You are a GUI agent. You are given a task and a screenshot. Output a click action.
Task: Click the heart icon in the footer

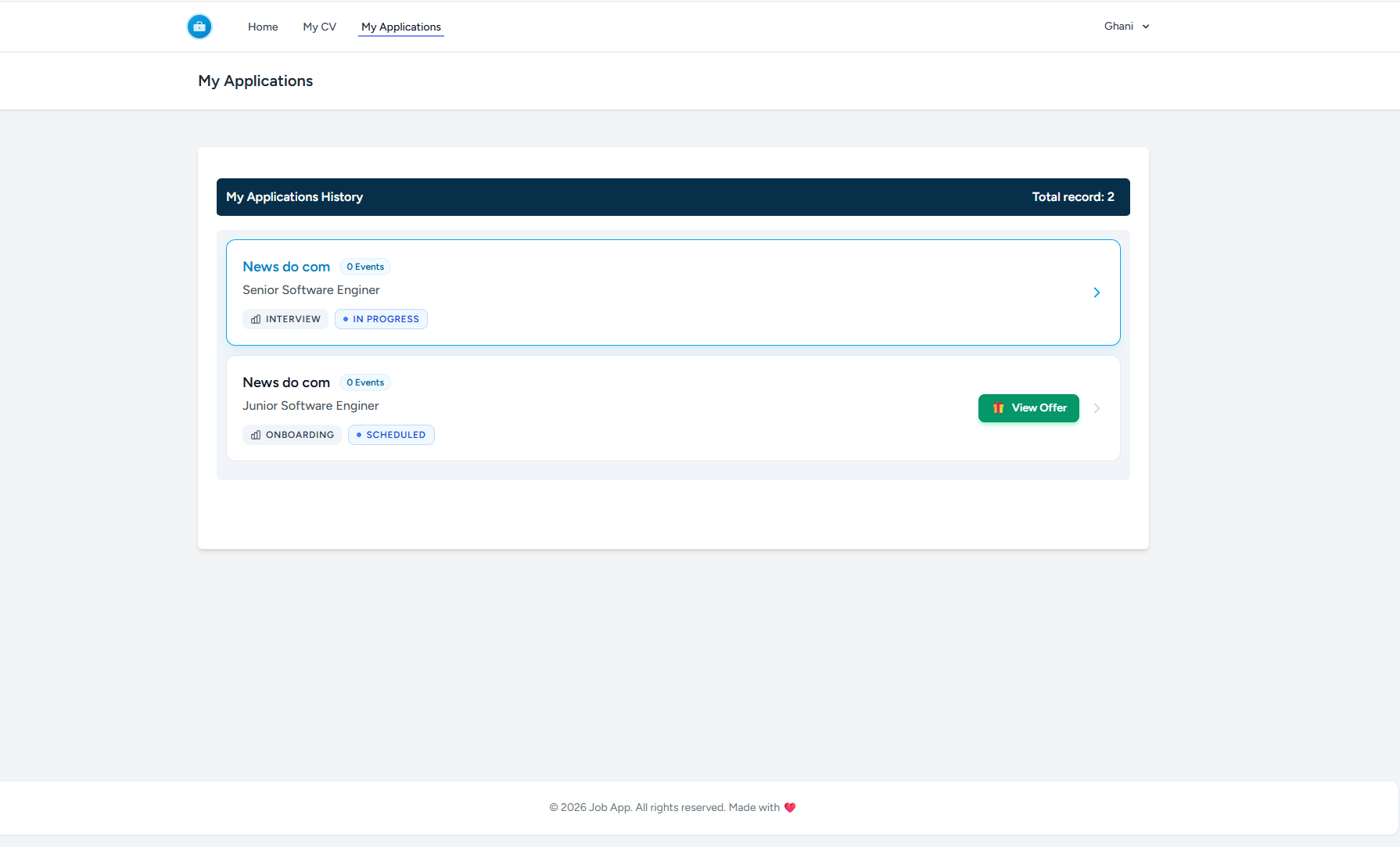[x=790, y=808]
